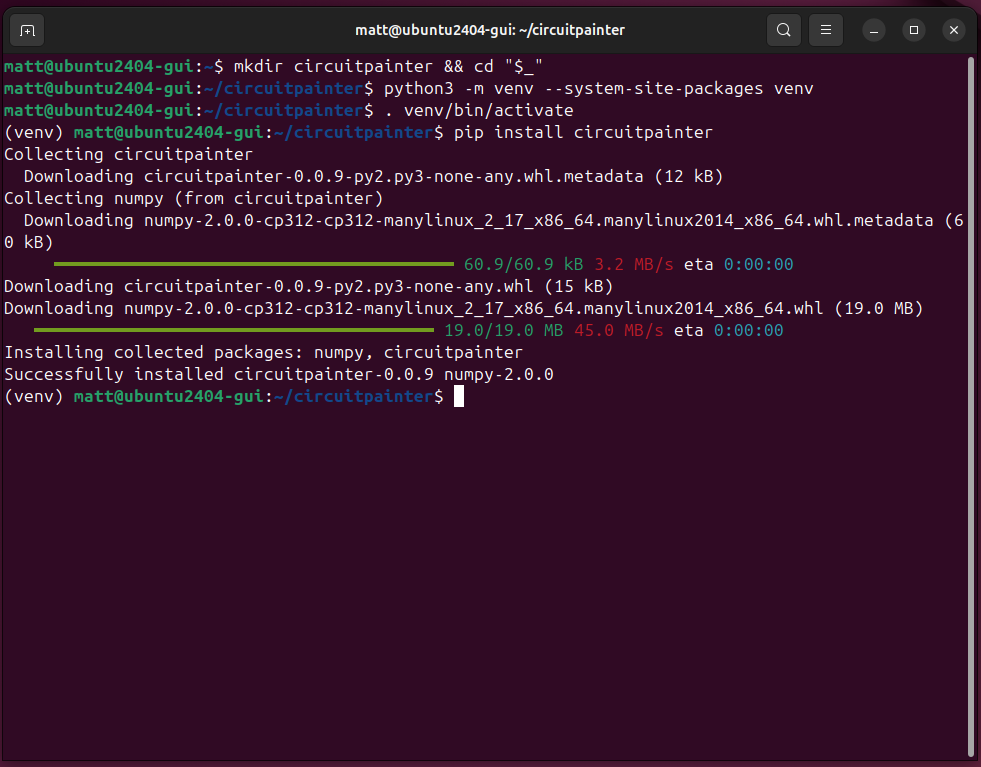Click the green 19.0/19.0 MB progress bar
The width and height of the screenshot is (981, 767).
pos(234,330)
